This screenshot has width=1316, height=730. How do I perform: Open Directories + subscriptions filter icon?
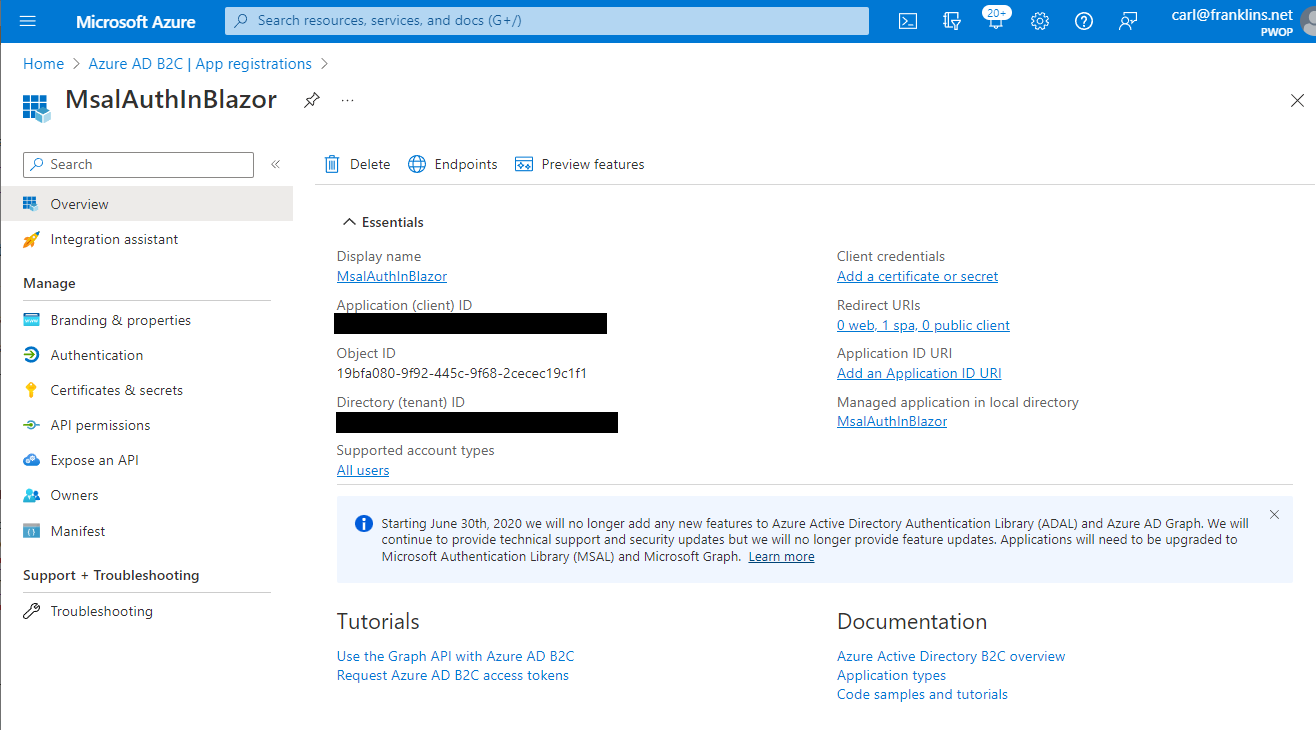click(952, 21)
